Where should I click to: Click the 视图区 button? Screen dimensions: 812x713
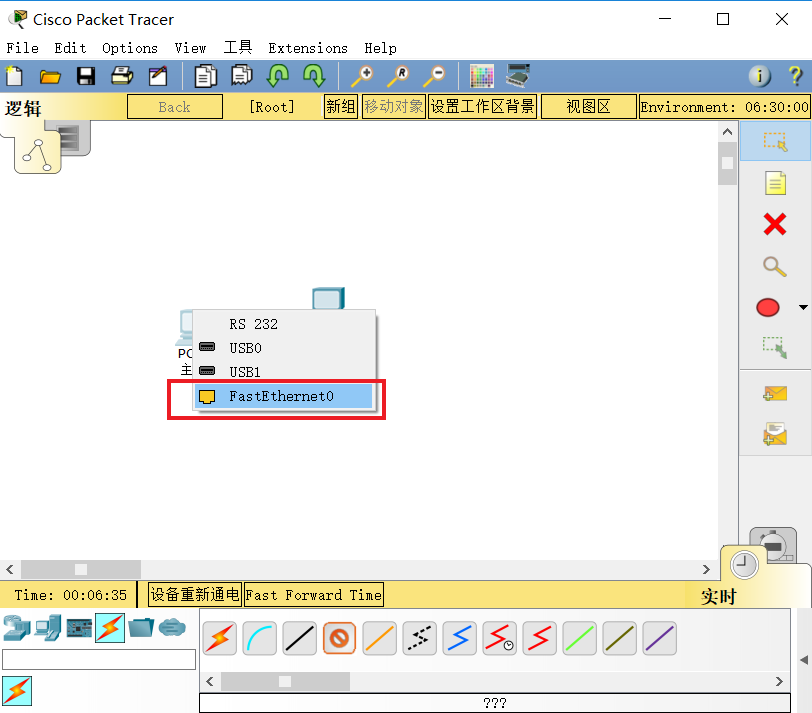(588, 107)
